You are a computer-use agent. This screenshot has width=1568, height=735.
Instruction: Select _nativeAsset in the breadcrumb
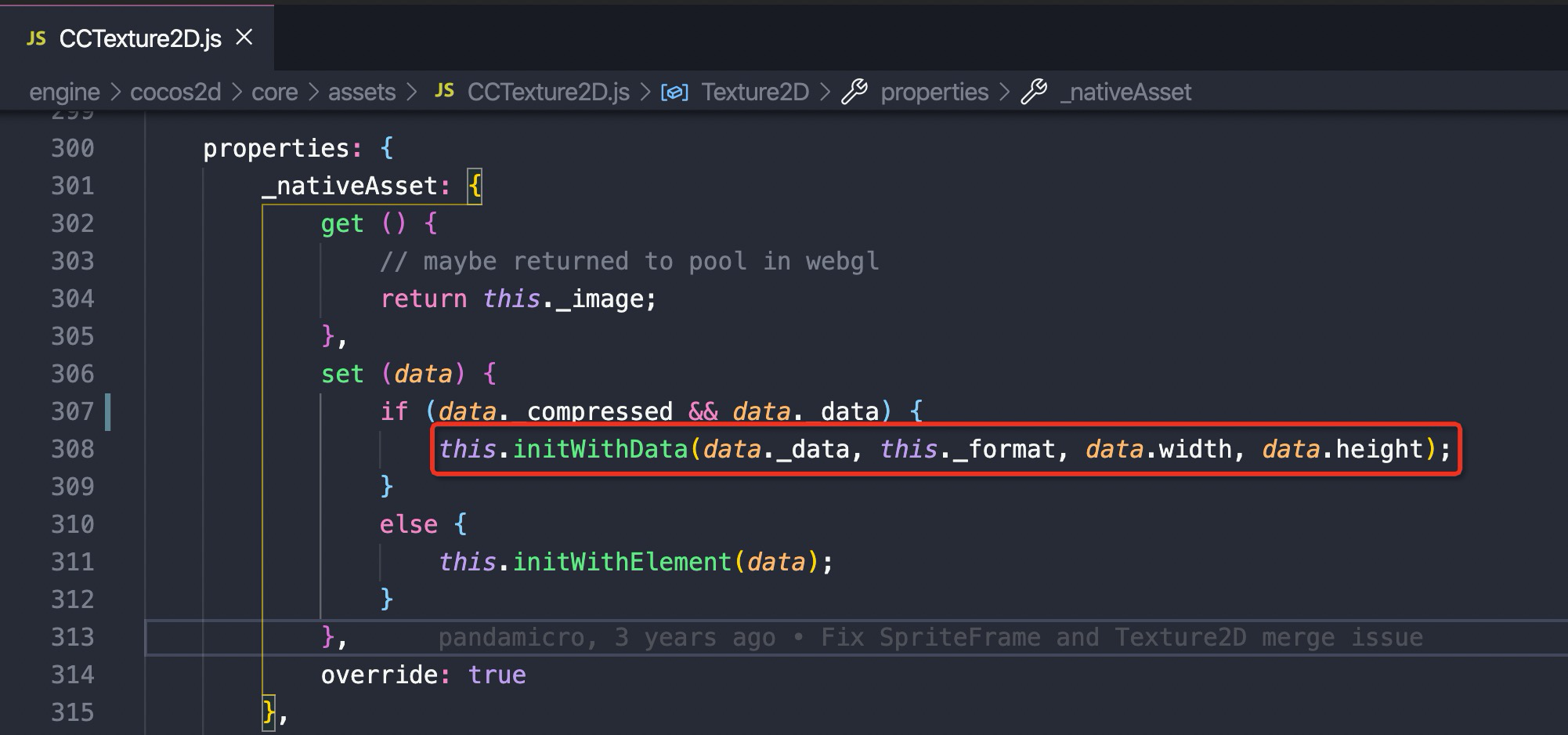point(1125,92)
